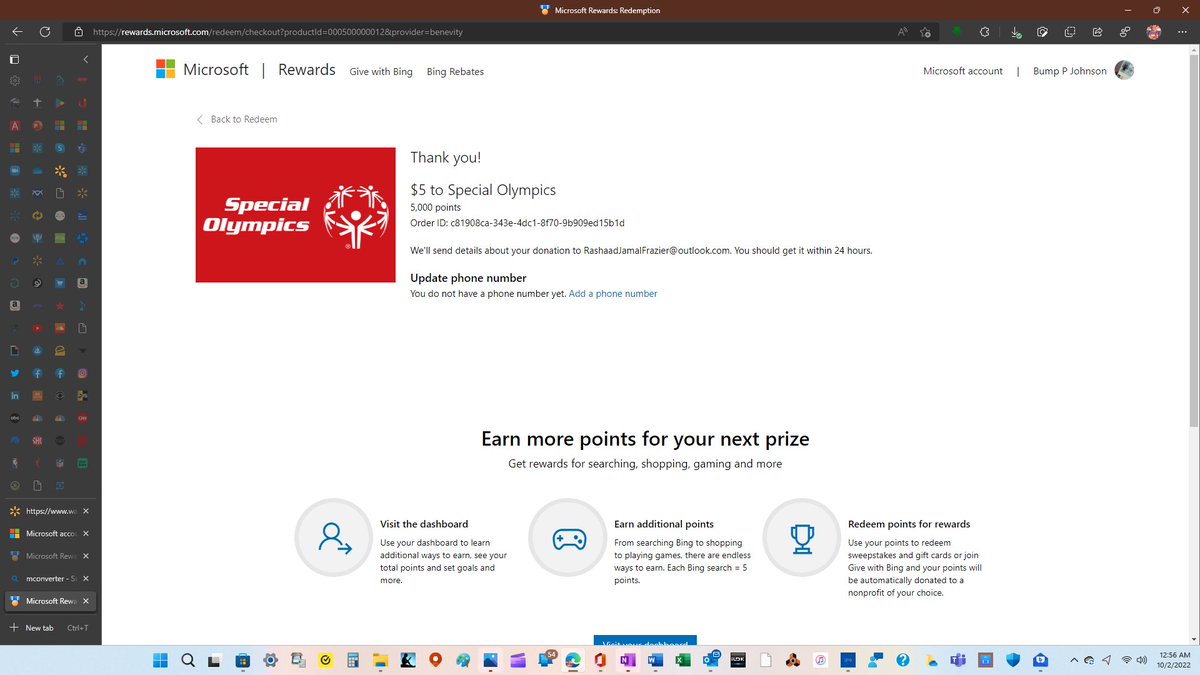Open the Microsoft account link
Image resolution: width=1200 pixels, height=675 pixels.
click(x=963, y=71)
